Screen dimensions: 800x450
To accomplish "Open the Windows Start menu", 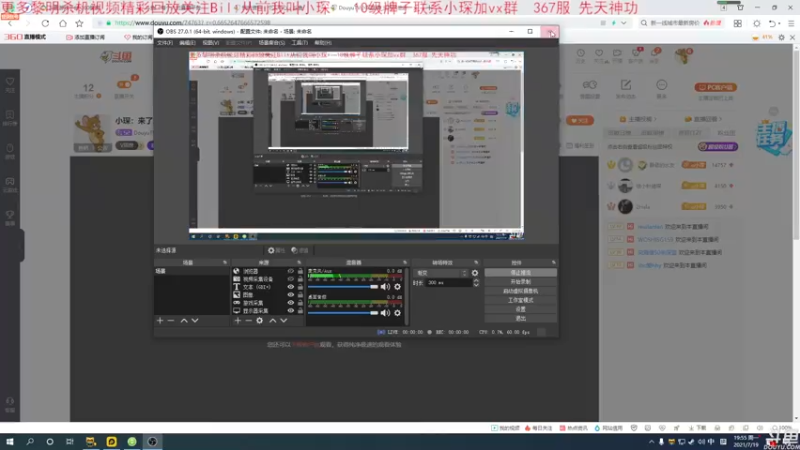I will click(x=10, y=441).
